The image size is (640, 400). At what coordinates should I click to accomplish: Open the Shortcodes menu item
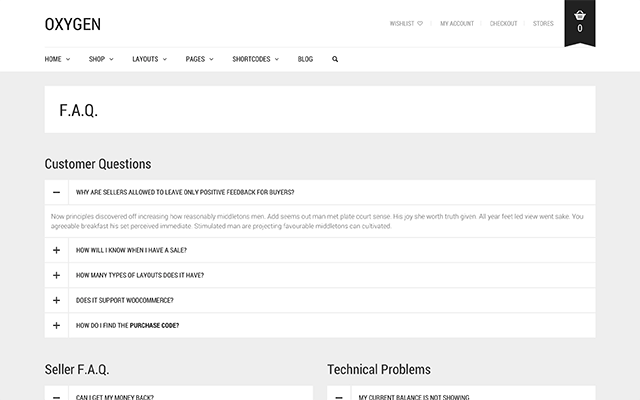click(x=255, y=59)
